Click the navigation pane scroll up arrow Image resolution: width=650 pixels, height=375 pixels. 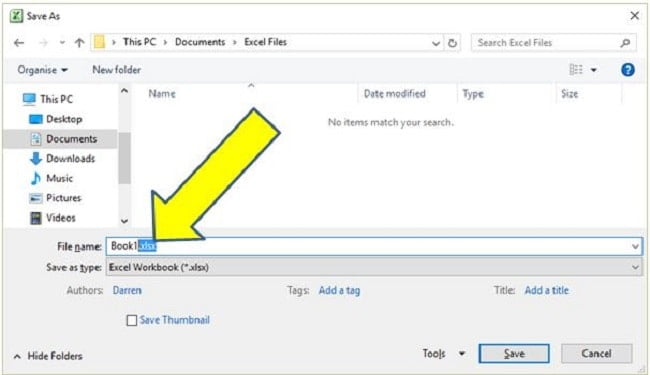coord(124,91)
